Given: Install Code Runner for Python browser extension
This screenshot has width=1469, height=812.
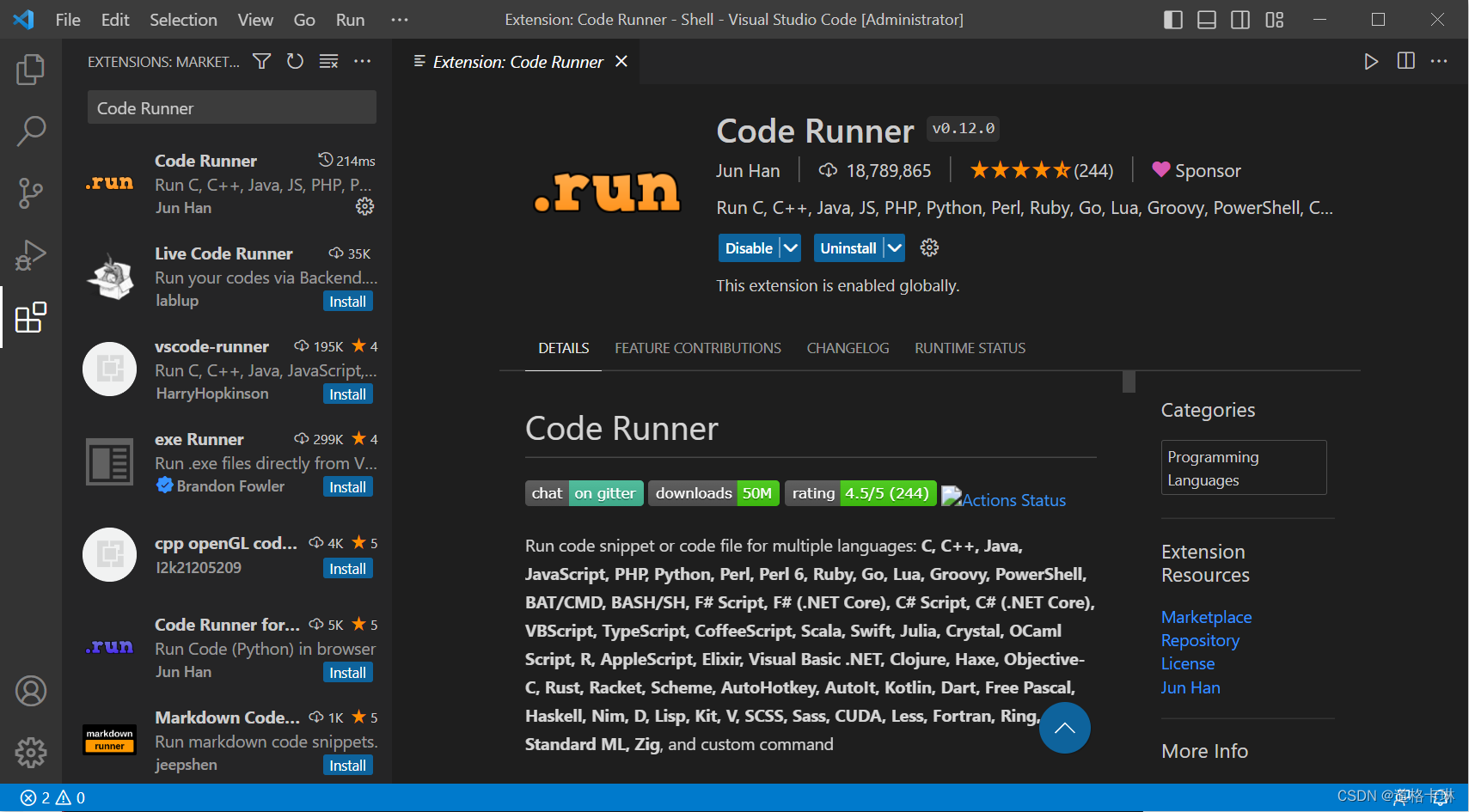Looking at the screenshot, I should point(347,673).
